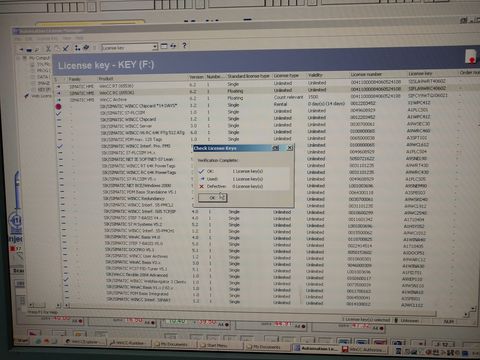This screenshot has height=360, width=480.
Task: Click the 0 day(s) (14 days) validity cell
Action: click(x=326, y=104)
